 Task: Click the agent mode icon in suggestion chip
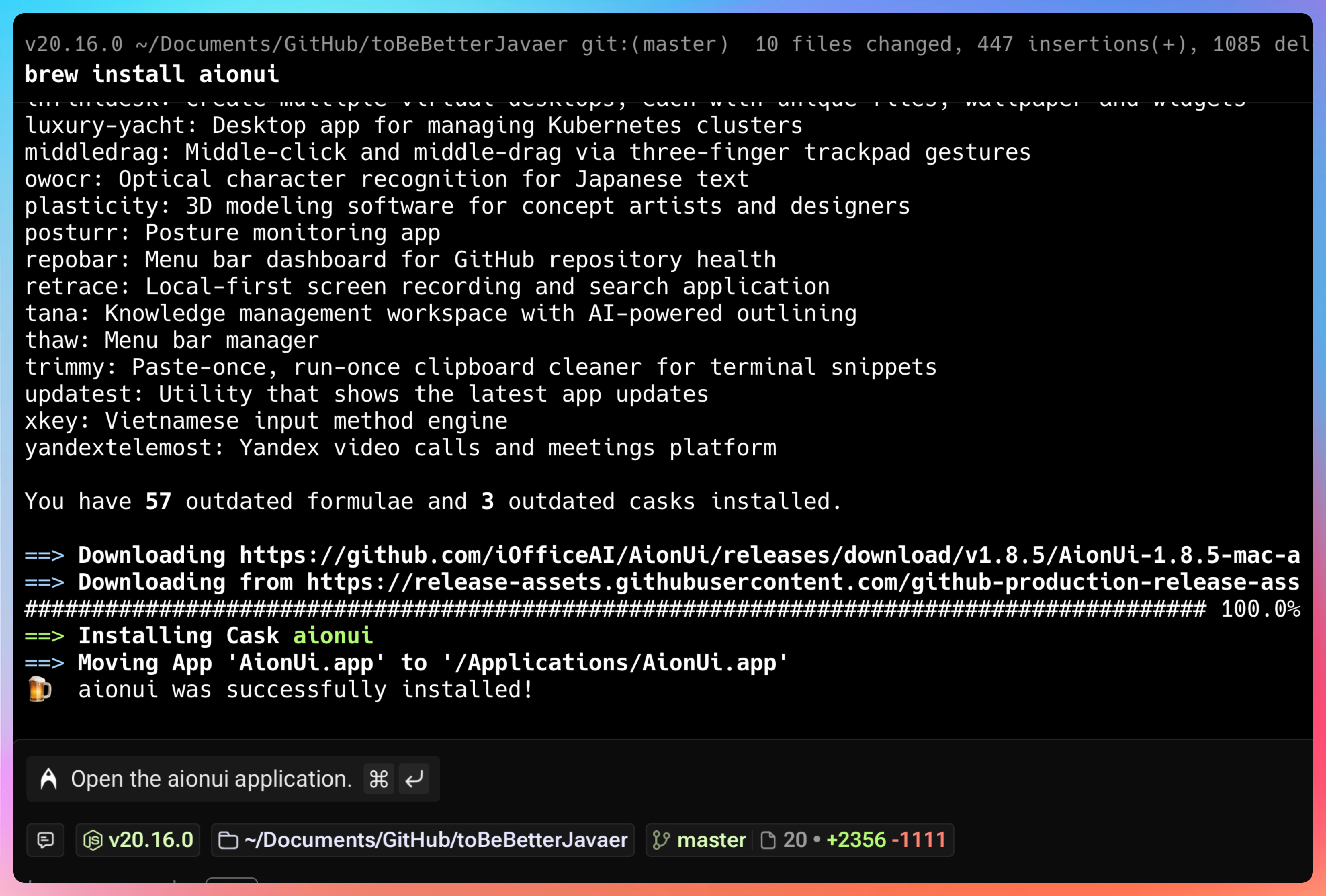point(49,779)
